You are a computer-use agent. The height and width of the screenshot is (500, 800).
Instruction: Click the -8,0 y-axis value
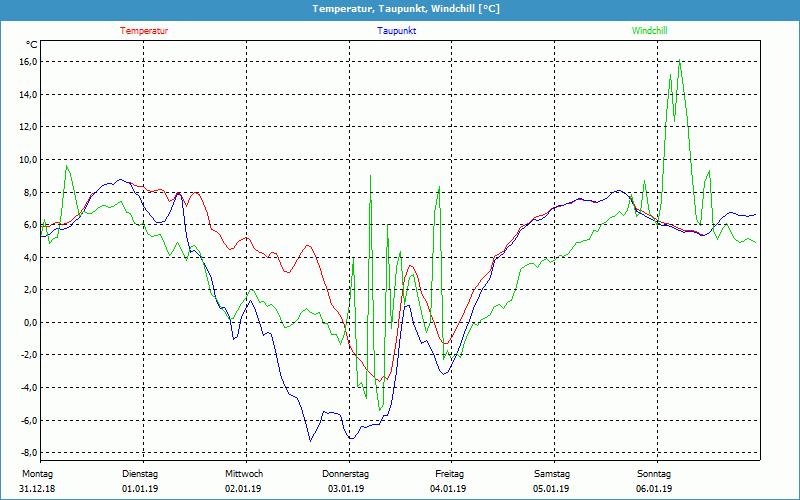[29, 453]
